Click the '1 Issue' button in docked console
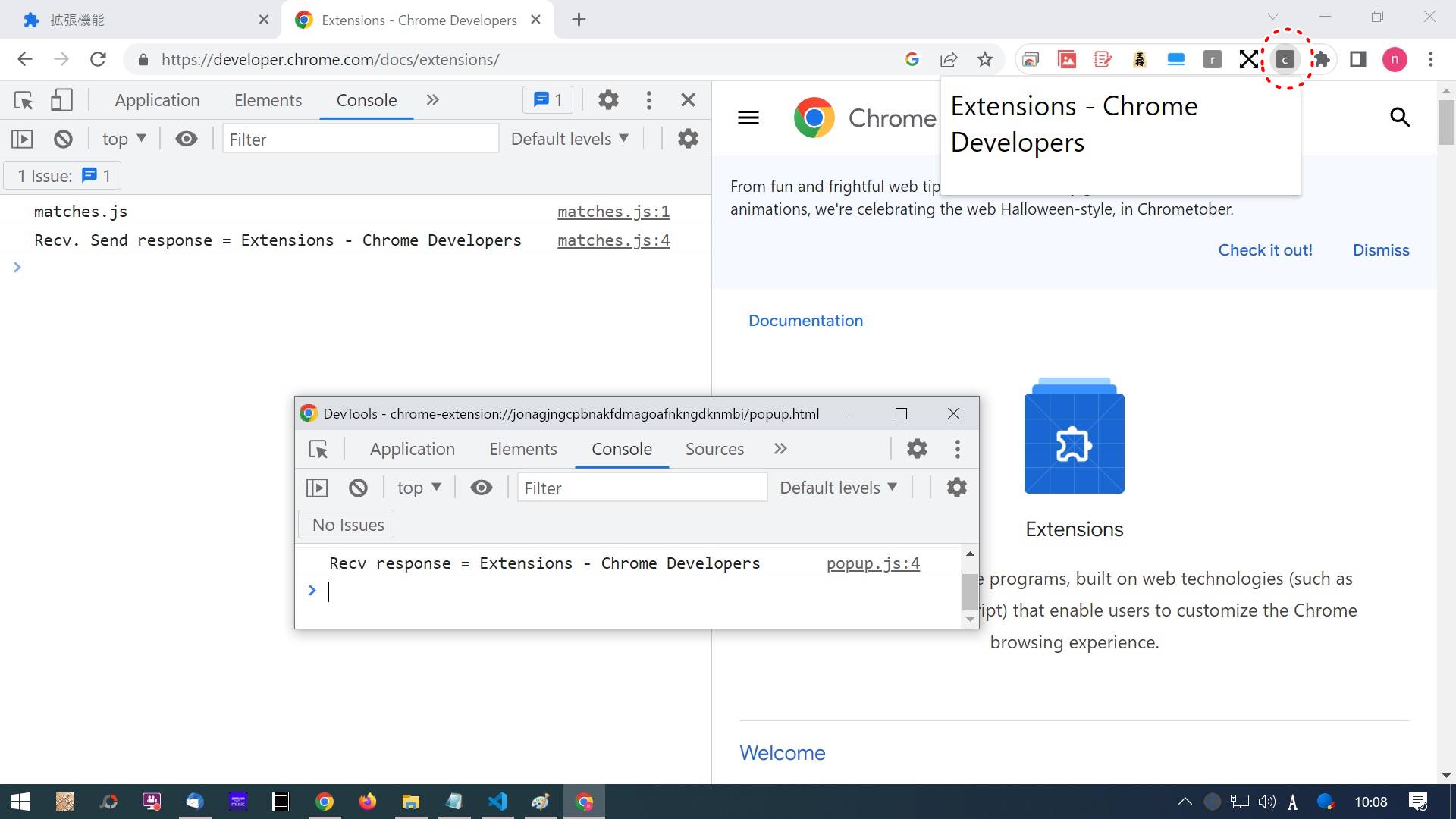This screenshot has width=1456, height=819. pos(62,176)
